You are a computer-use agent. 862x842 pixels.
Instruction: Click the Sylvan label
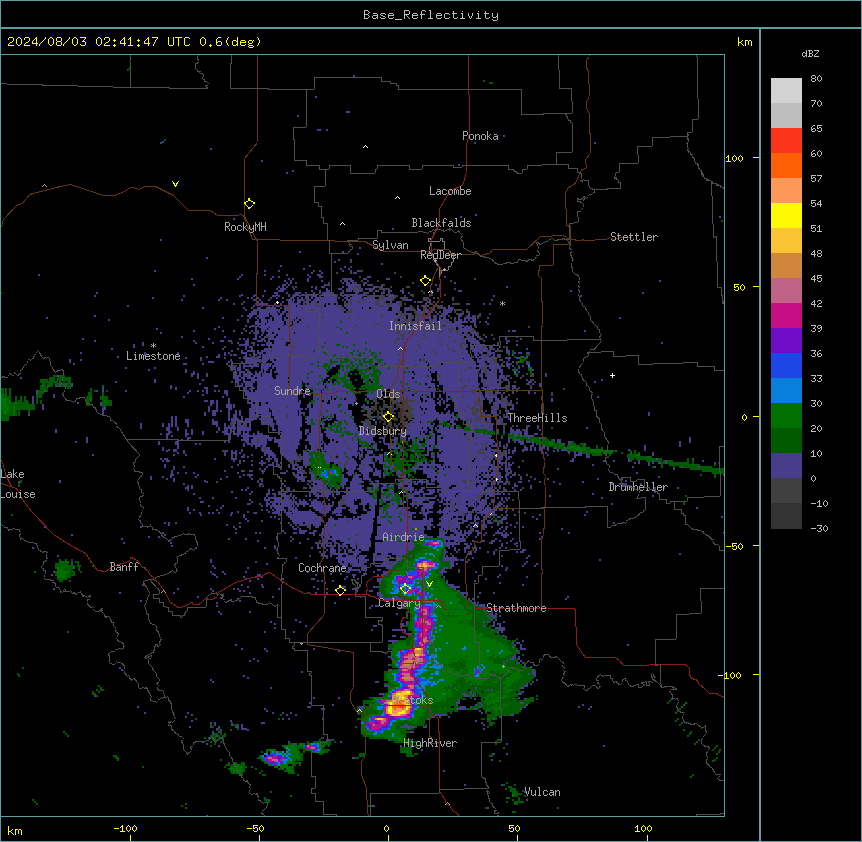[390, 245]
